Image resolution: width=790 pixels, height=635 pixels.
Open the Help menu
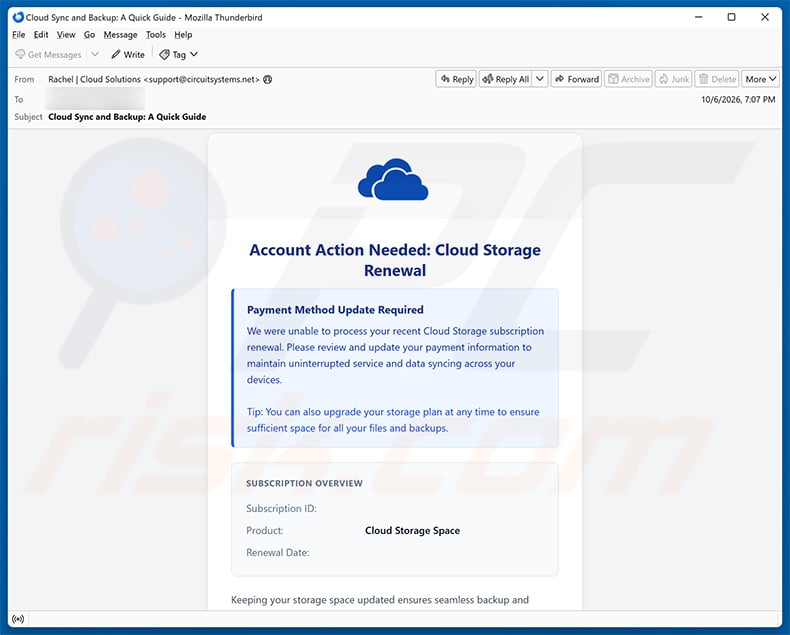(183, 35)
